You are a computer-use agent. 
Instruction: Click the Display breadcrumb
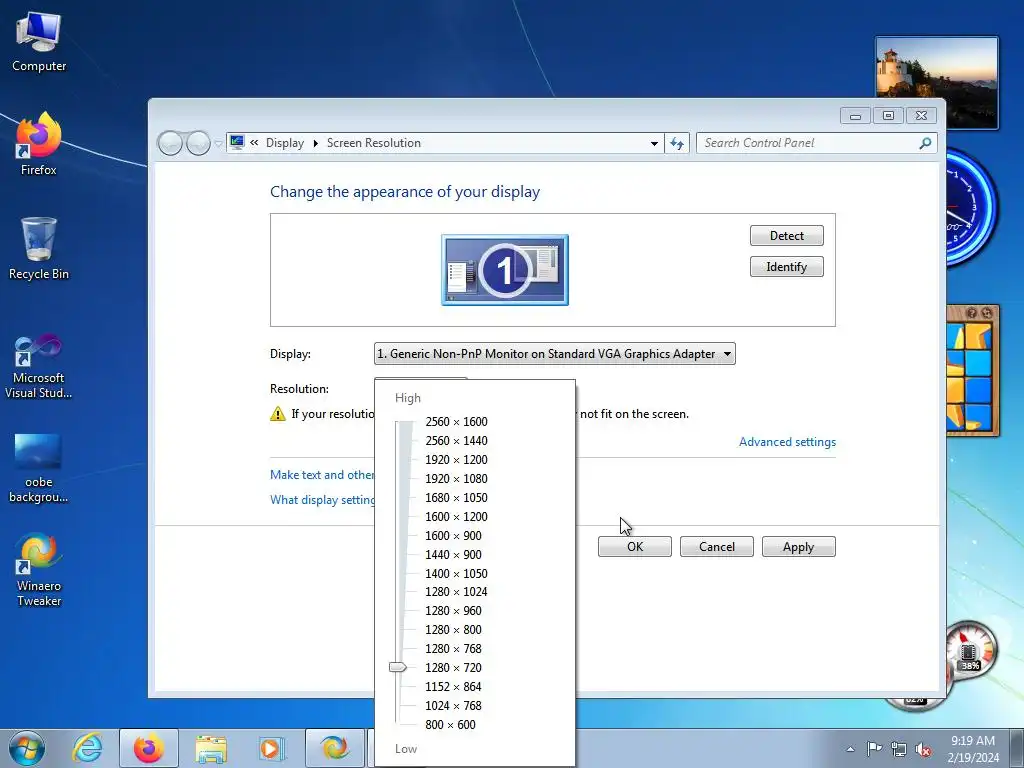click(285, 143)
